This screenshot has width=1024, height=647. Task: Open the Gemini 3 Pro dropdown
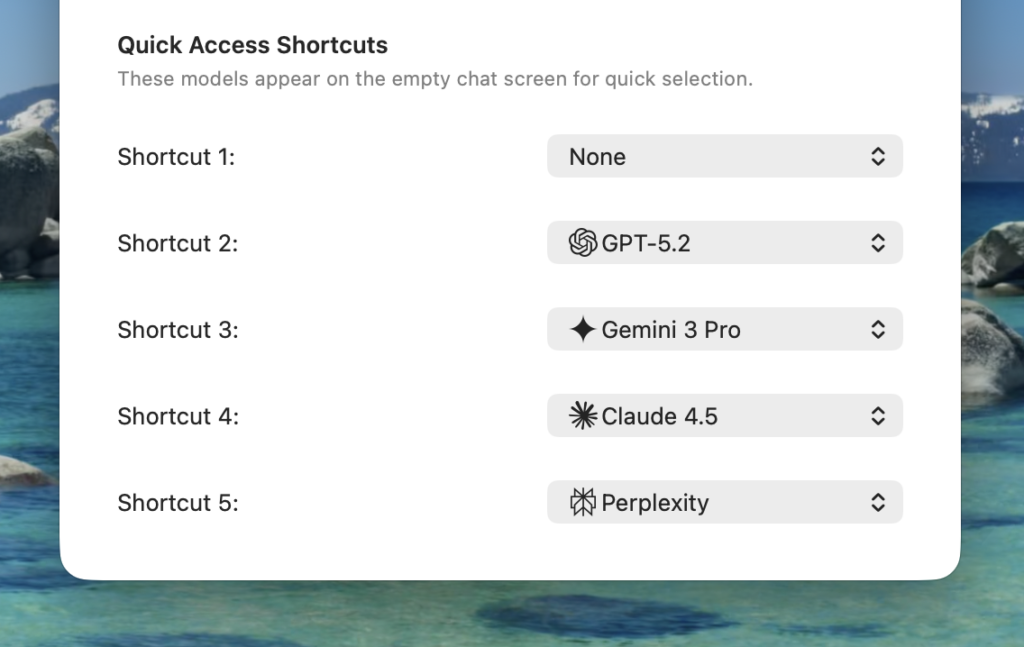pyautogui.click(x=725, y=329)
